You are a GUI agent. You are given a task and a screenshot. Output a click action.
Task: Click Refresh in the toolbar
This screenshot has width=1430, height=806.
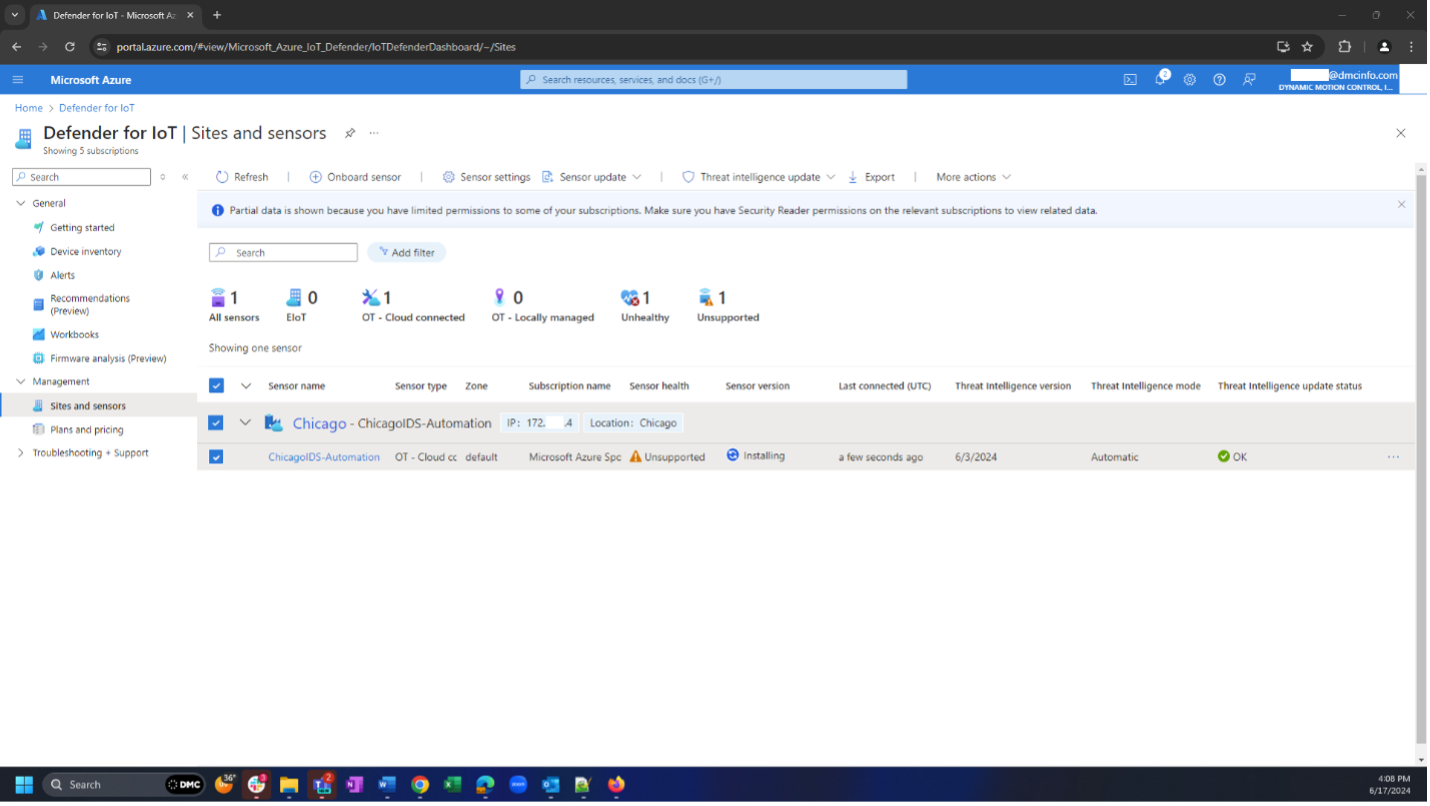242,177
